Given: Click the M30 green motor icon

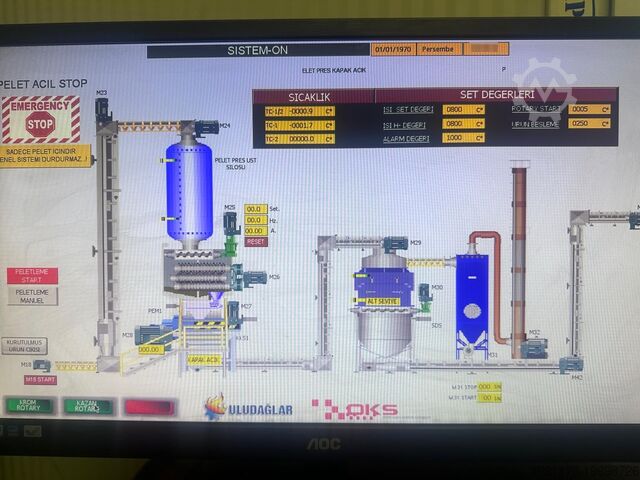Looking at the screenshot, I should [x=425, y=294].
